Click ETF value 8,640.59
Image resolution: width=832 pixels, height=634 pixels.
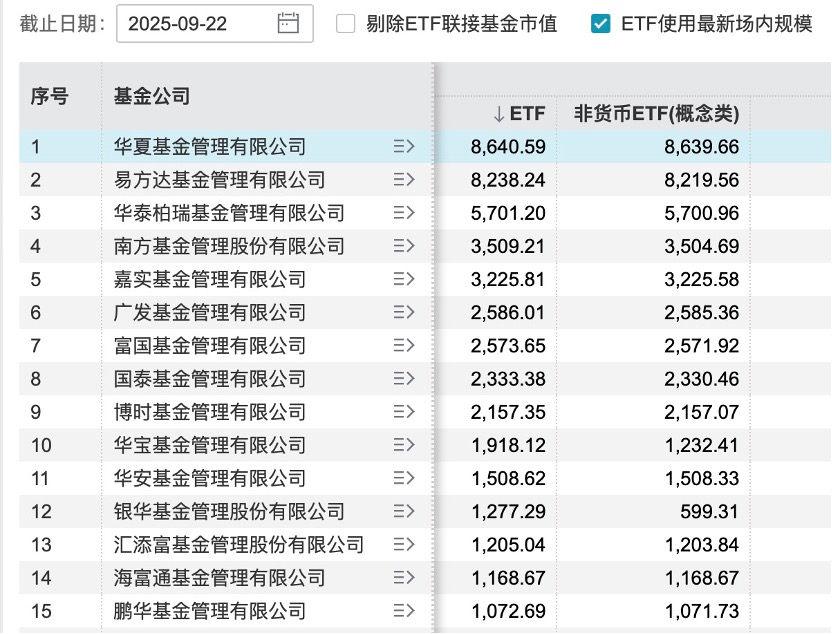tap(508, 147)
